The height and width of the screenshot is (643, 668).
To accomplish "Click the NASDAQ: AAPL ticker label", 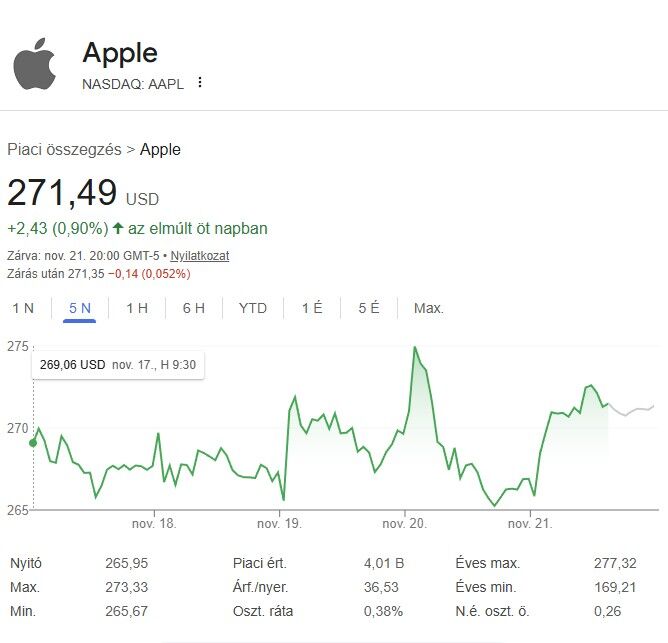I will click(x=133, y=83).
